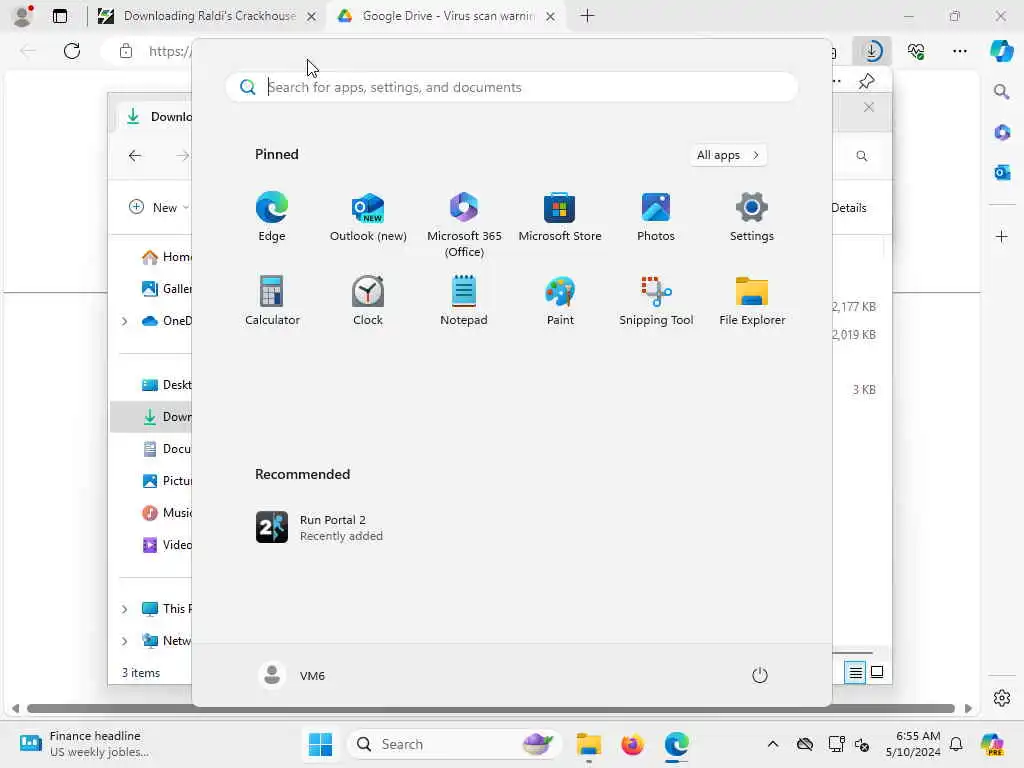Open the Finance headline widget

[x=84, y=744]
